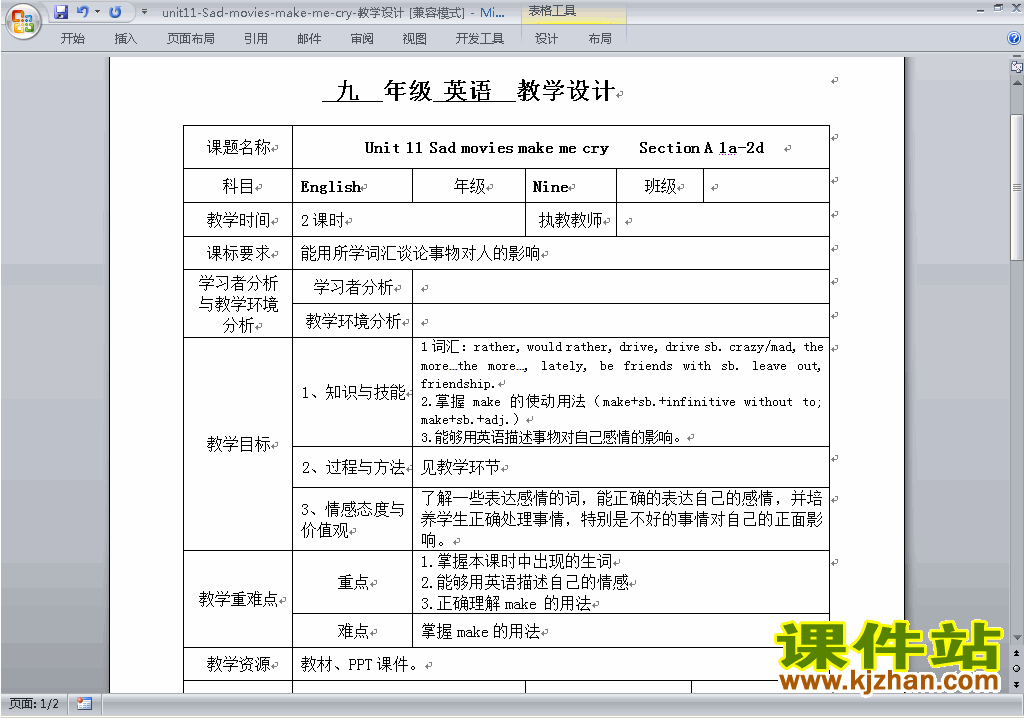The image size is (1024, 718).
Task: Save the document with the floppy icon
Action: coord(61,12)
